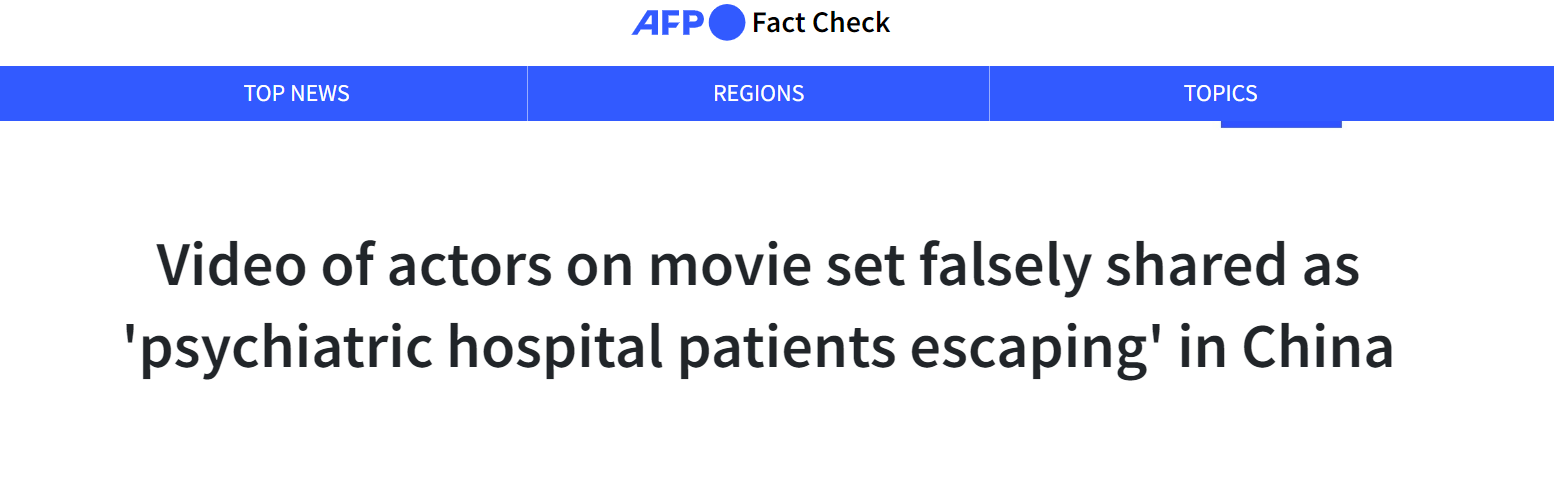Screen dimensions: 1554x495
Task: Expand the TOPICS navigation menu
Action: (1220, 94)
